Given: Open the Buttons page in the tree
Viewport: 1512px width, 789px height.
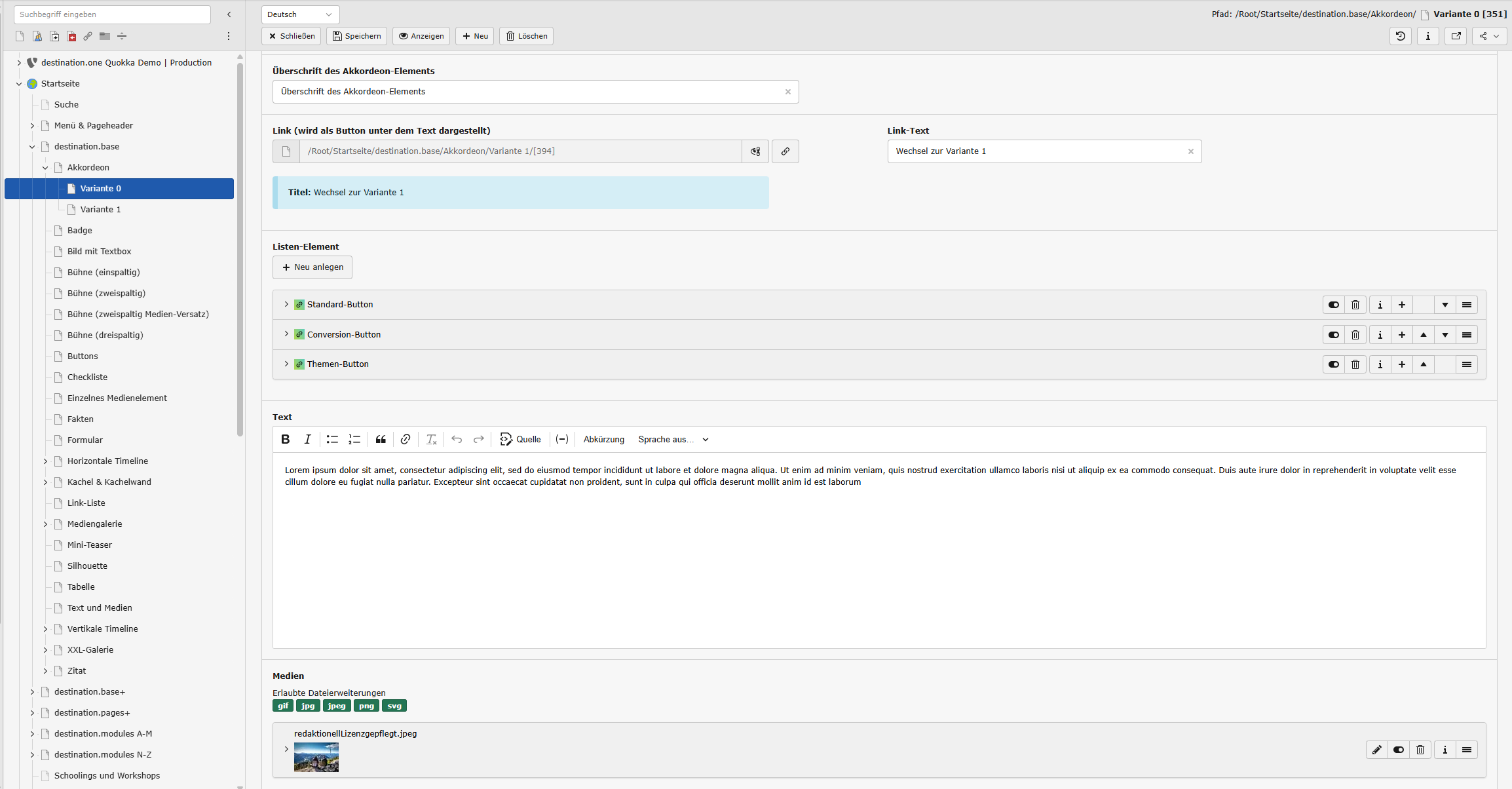Looking at the screenshot, I should (x=83, y=356).
